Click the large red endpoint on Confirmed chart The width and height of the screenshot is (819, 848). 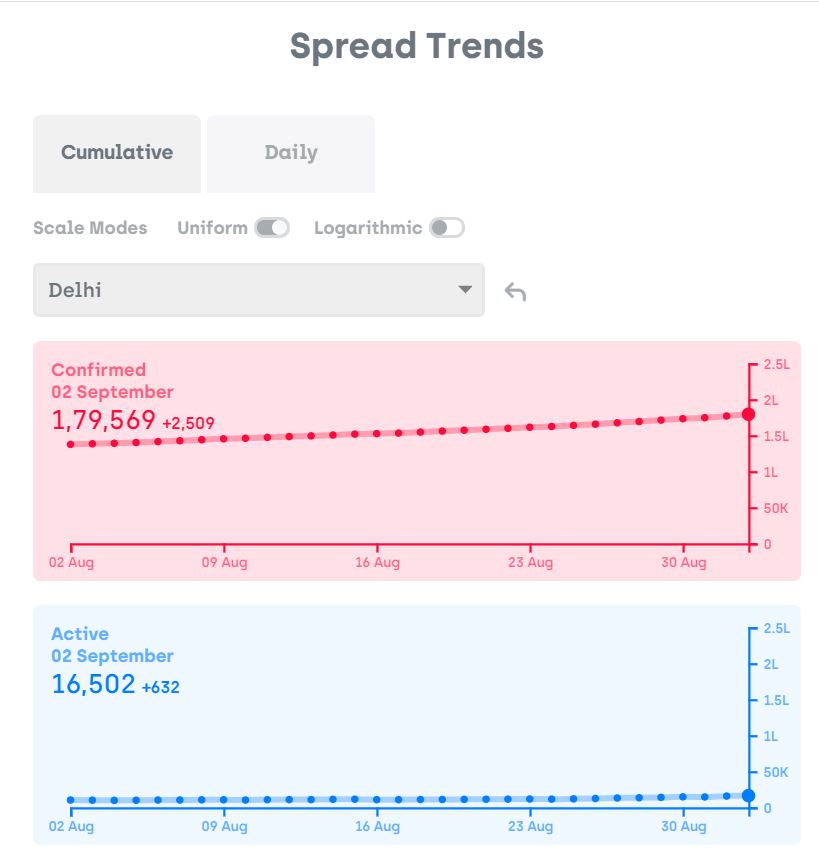pos(748,414)
